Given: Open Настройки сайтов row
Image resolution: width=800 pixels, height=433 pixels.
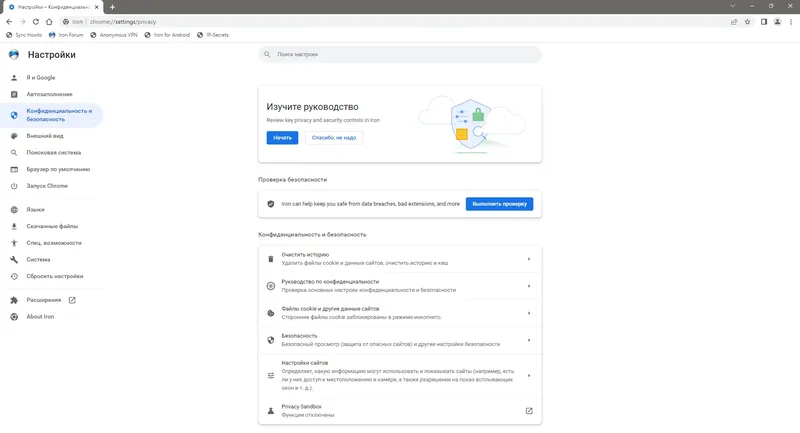Looking at the screenshot, I should click(400, 375).
